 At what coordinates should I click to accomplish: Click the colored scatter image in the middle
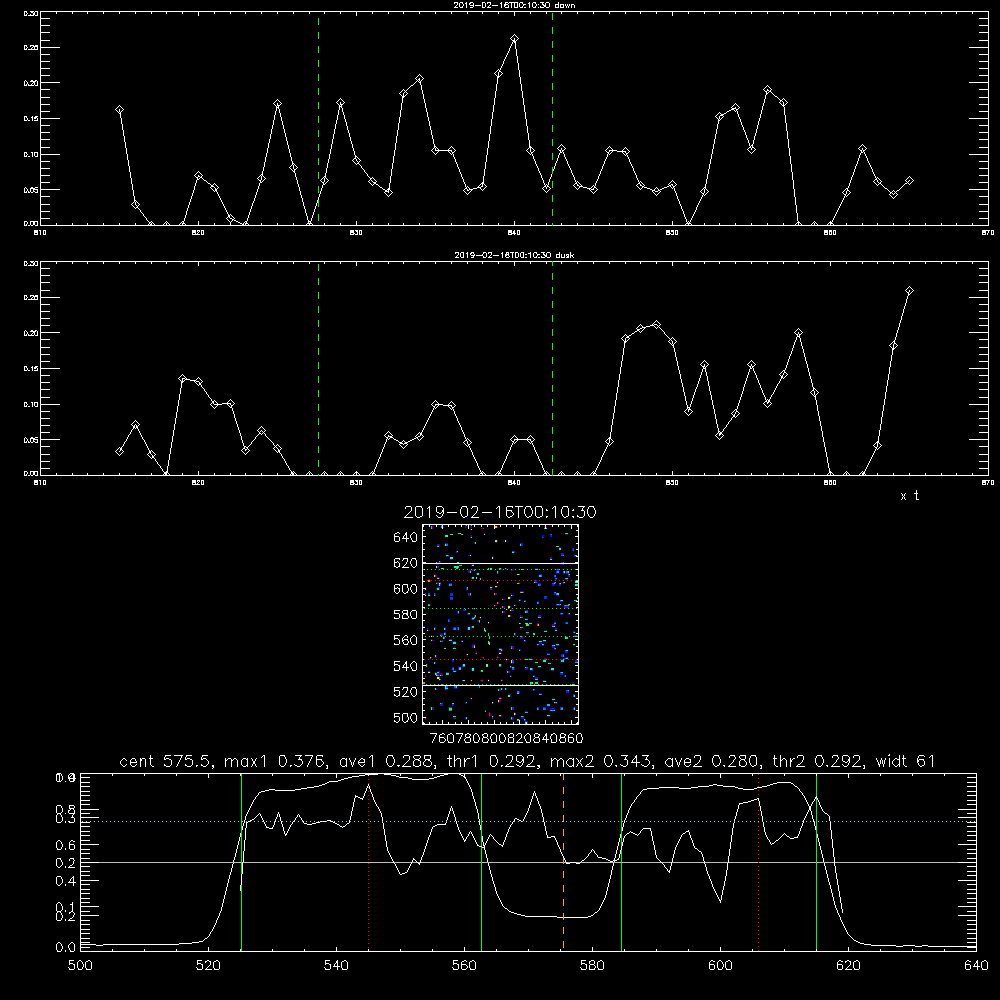pyautogui.click(x=501, y=624)
